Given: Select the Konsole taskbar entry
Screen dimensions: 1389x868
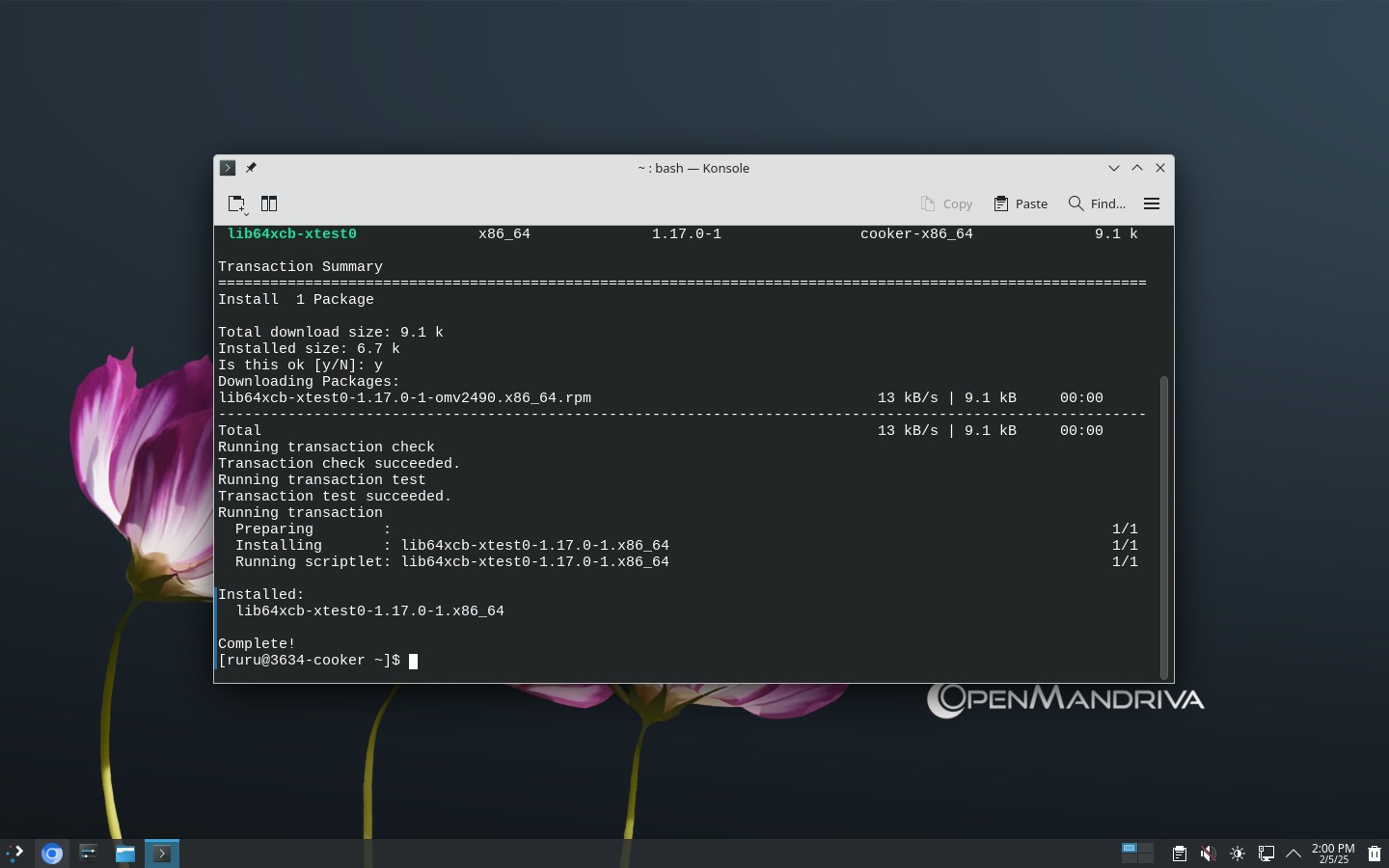Looking at the screenshot, I should (x=162, y=854).
